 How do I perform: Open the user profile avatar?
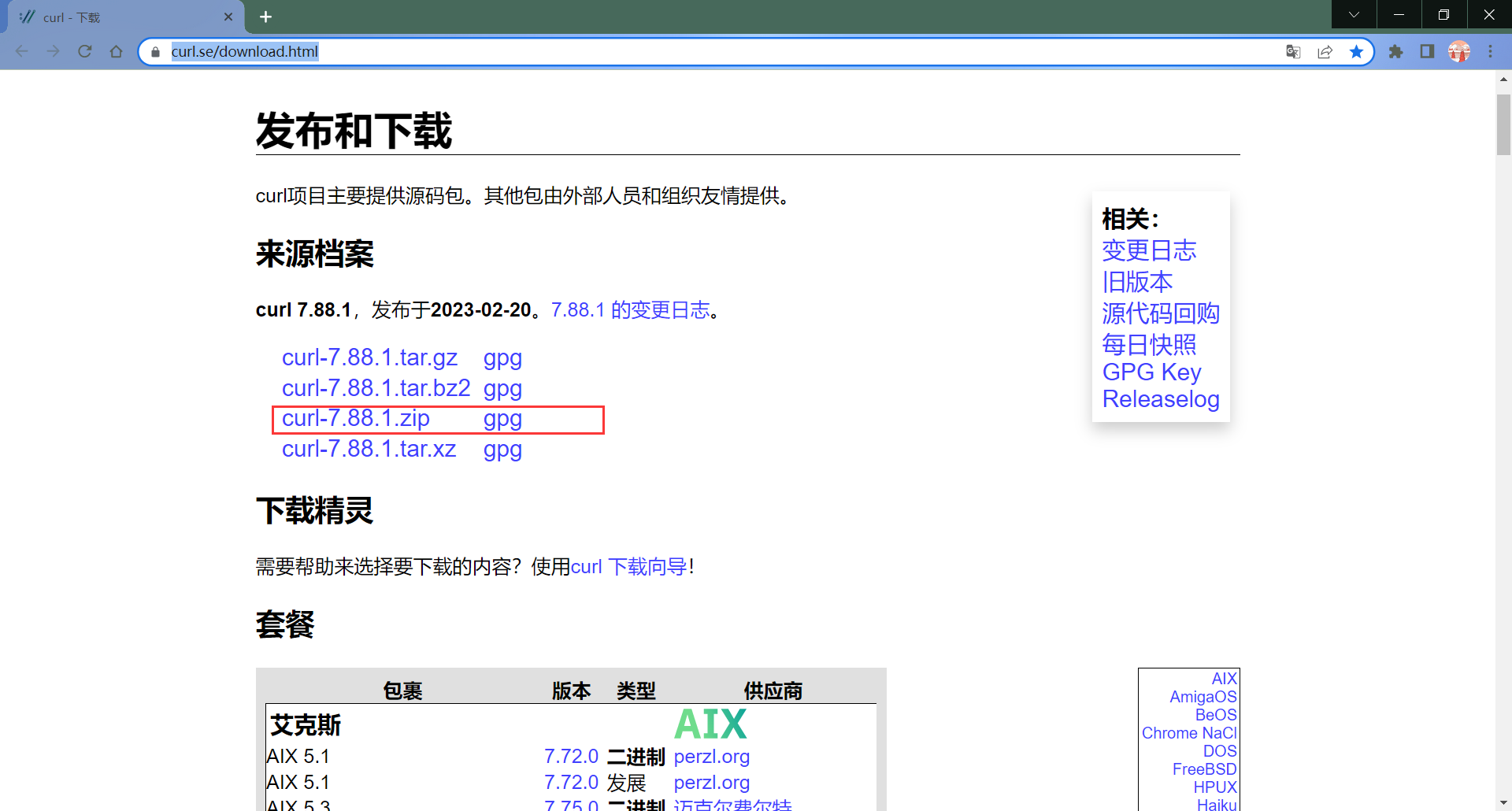[x=1459, y=52]
